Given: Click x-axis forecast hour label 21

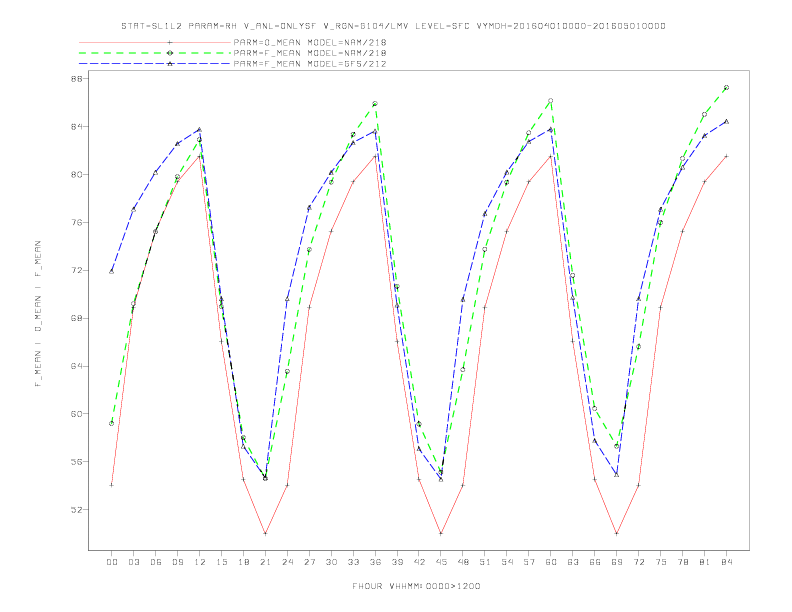Looking at the screenshot, I should pos(265,562).
